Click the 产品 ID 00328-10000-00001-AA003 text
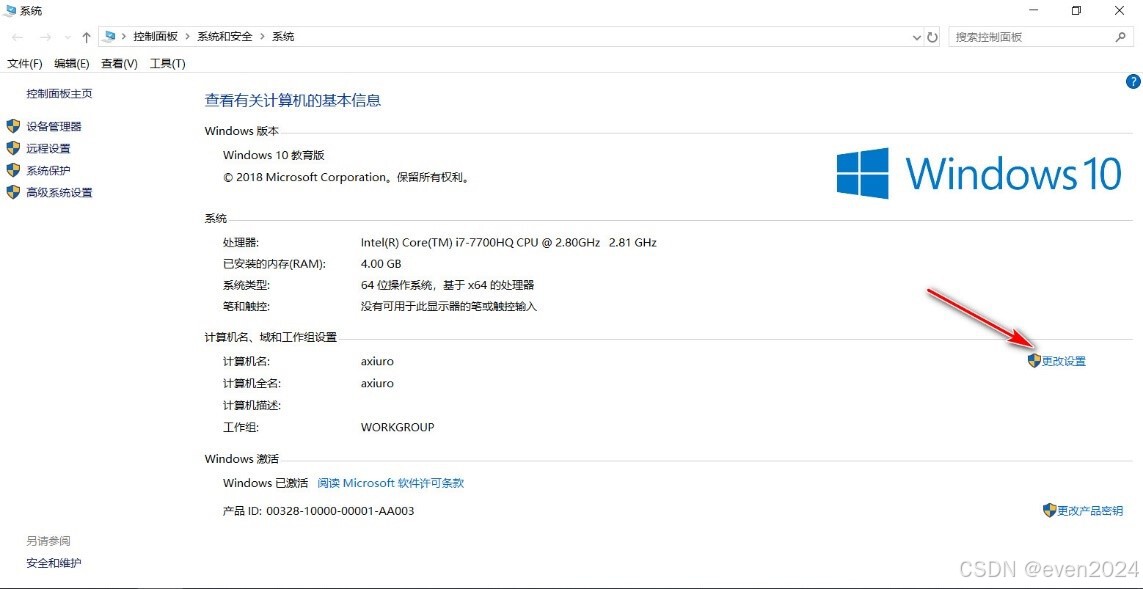The width and height of the screenshot is (1143, 589). coord(319,511)
